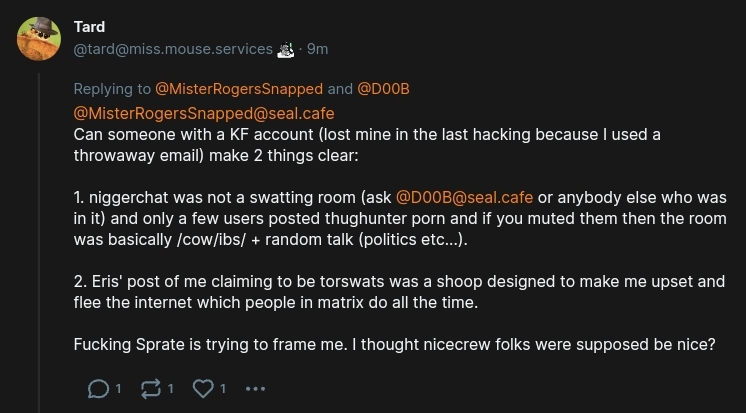Open the @D00B@seal.cafe mention in post body
Viewport: 746px width, 413px height.
coord(464,196)
